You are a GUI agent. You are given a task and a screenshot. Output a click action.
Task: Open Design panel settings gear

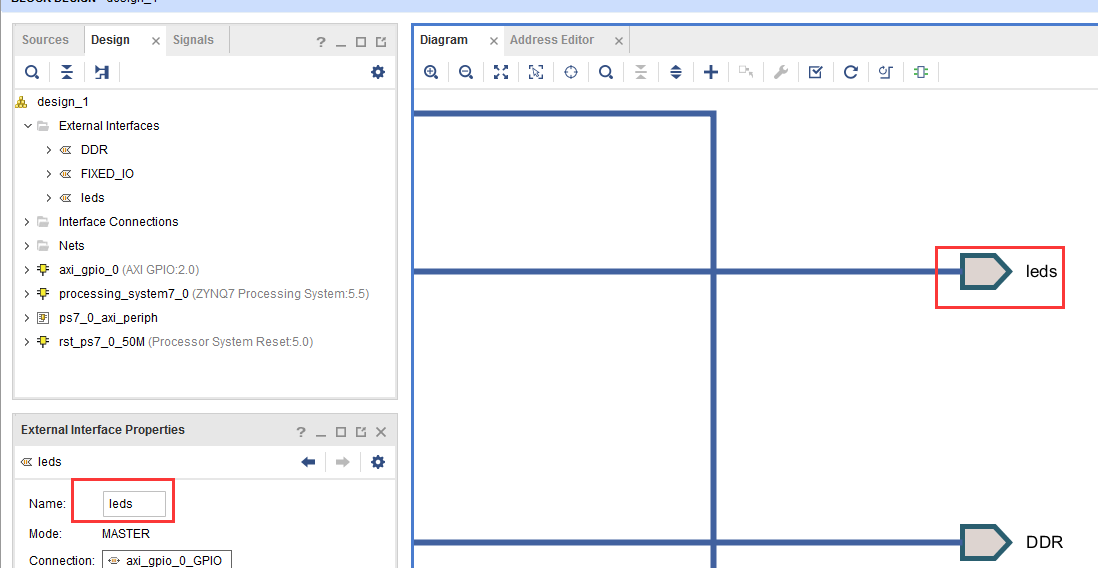(378, 71)
